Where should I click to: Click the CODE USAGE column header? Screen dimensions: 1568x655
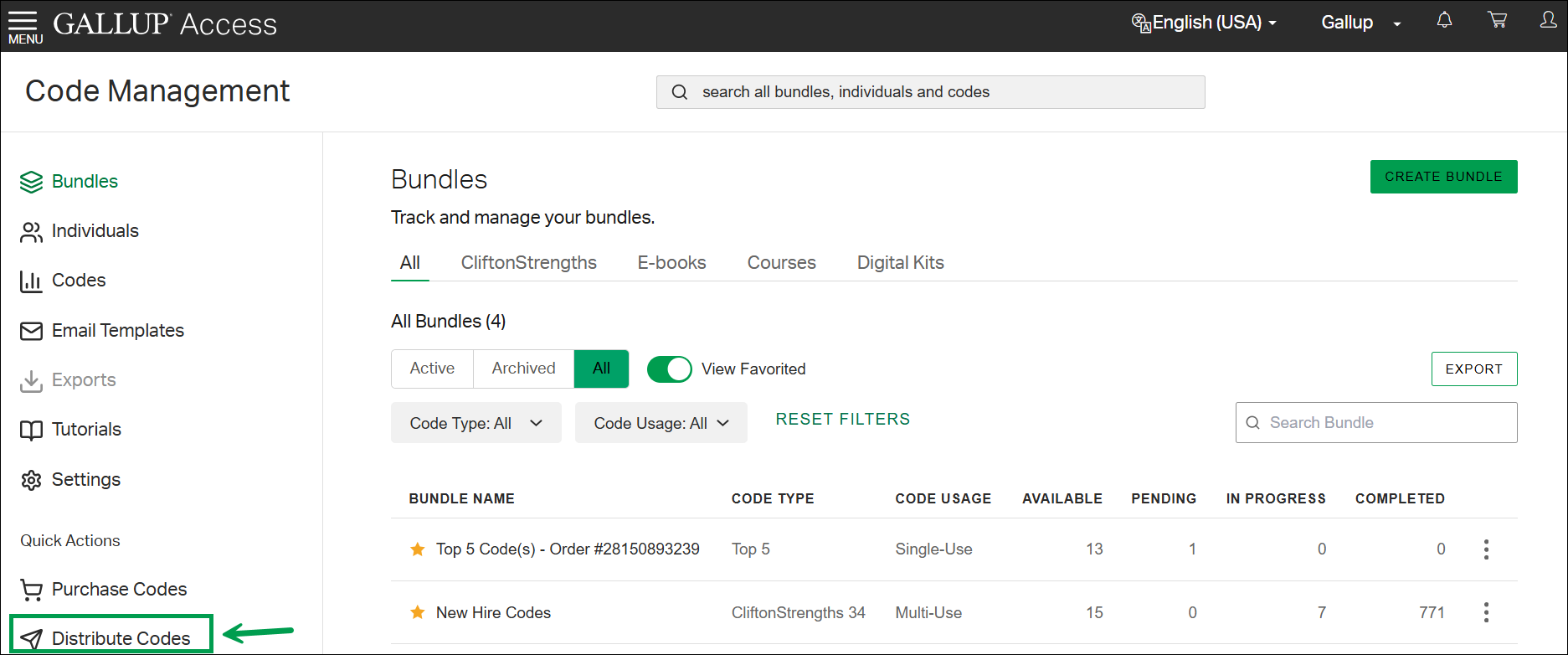[x=943, y=499]
